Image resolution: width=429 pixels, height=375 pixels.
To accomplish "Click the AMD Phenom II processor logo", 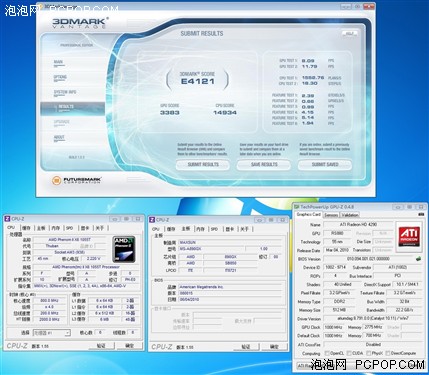I will click(124, 249).
